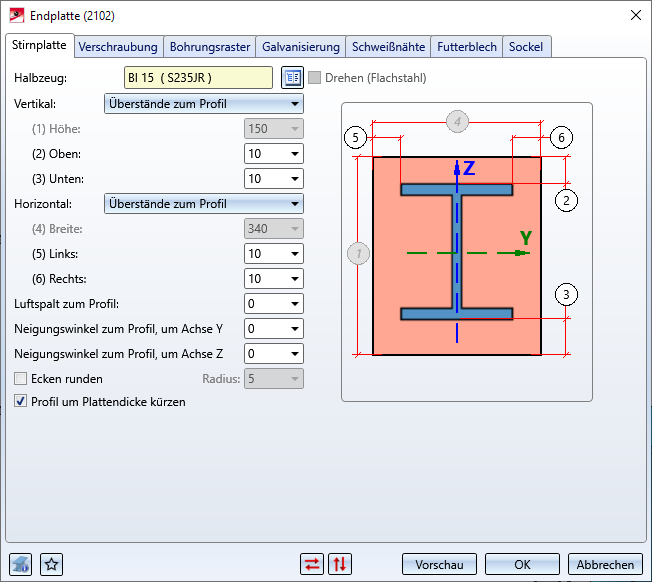The height and width of the screenshot is (582, 652).
Task: Click the favorites star icon
Action: pos(52,564)
